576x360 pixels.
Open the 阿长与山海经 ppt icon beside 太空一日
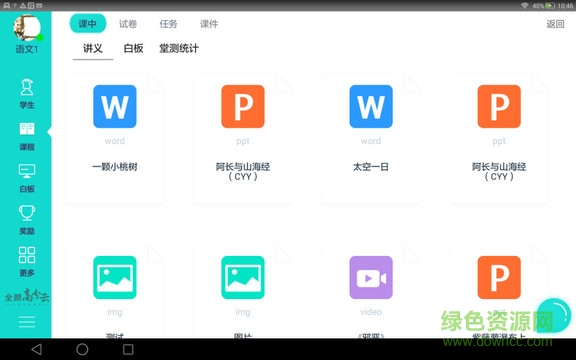(x=499, y=107)
